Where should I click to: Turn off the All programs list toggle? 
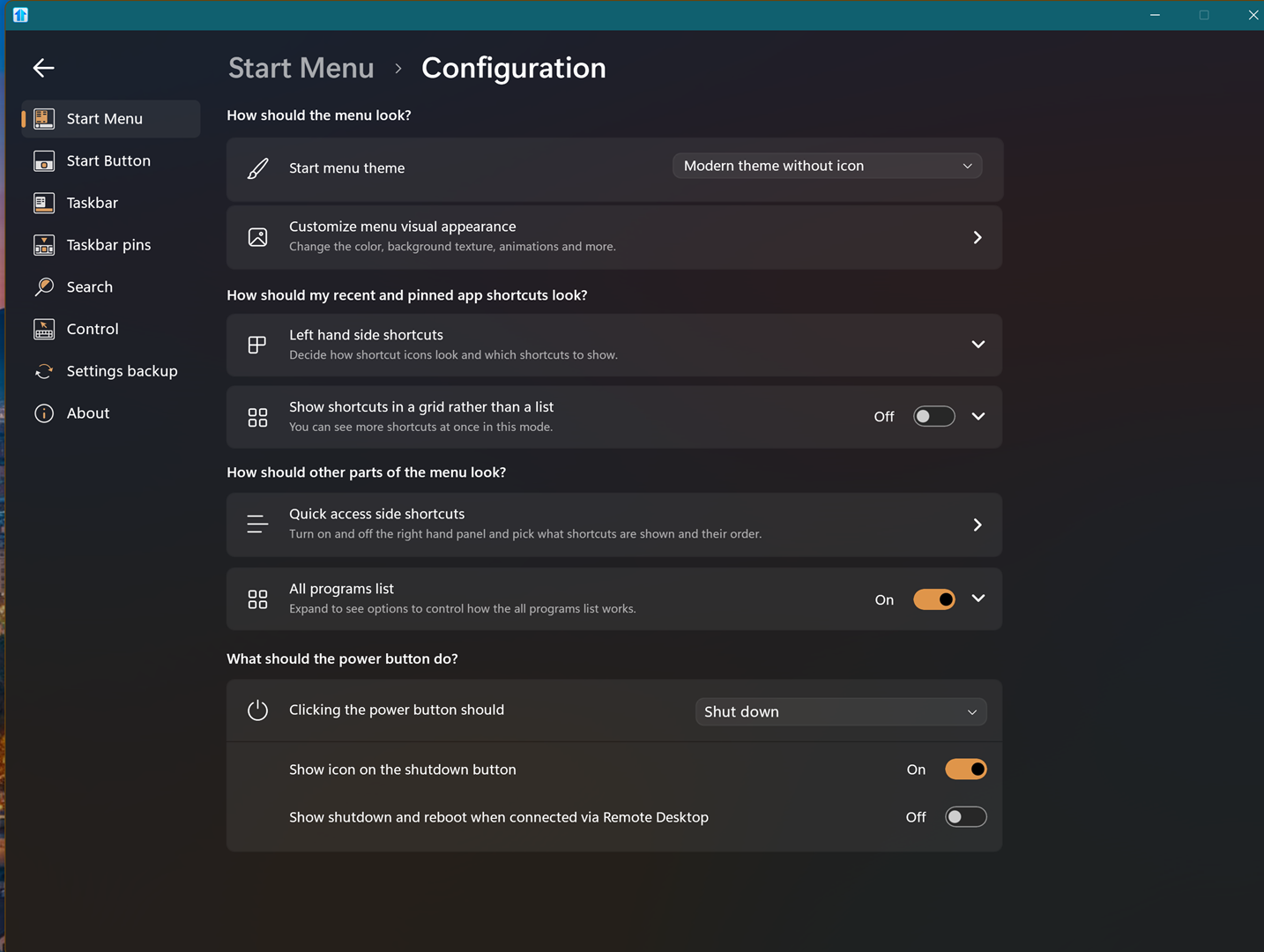click(x=933, y=600)
